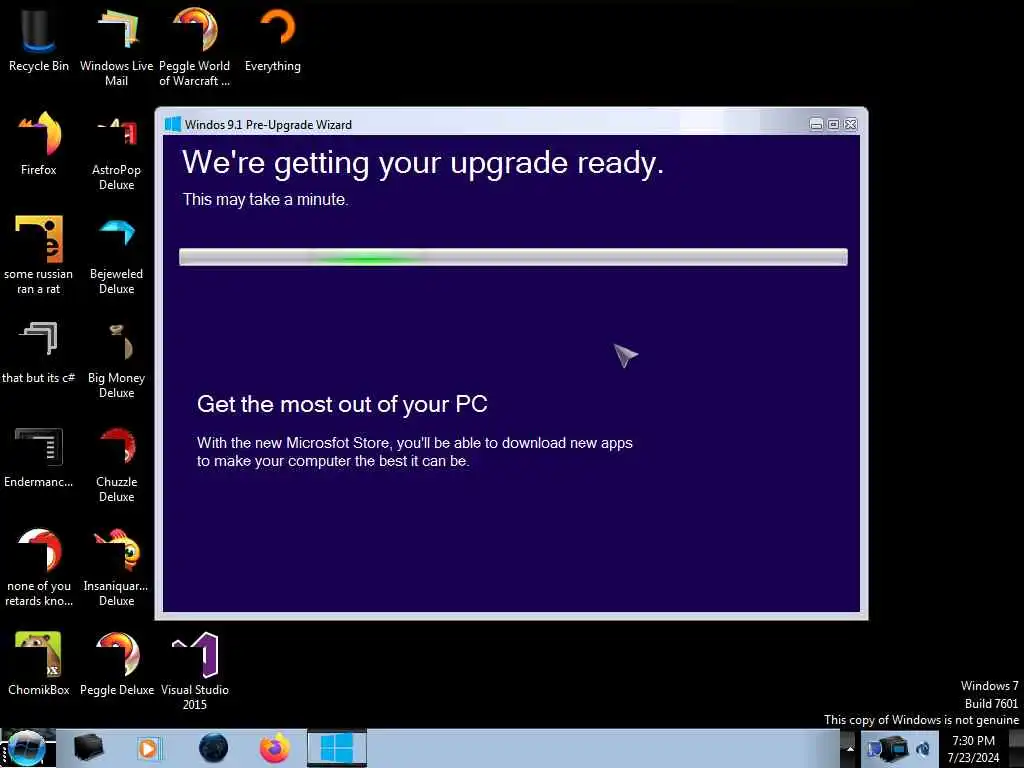Open the media player taskbar icon
Screen dimensions: 1024x768
click(x=148, y=748)
